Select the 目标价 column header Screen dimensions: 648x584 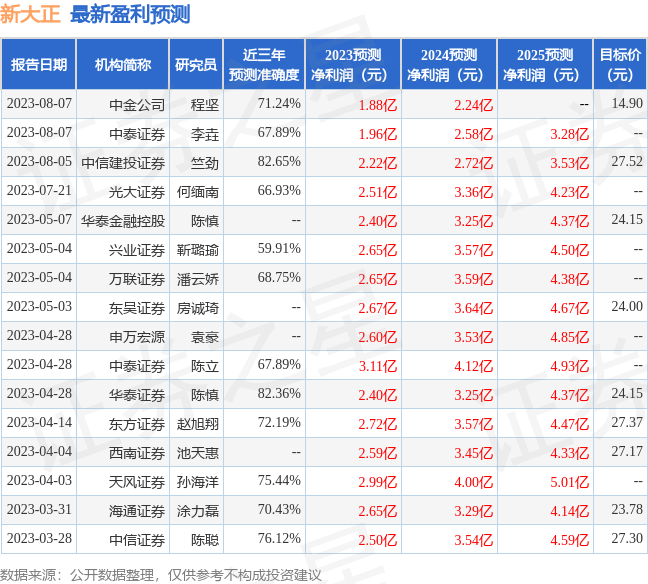tap(620, 64)
